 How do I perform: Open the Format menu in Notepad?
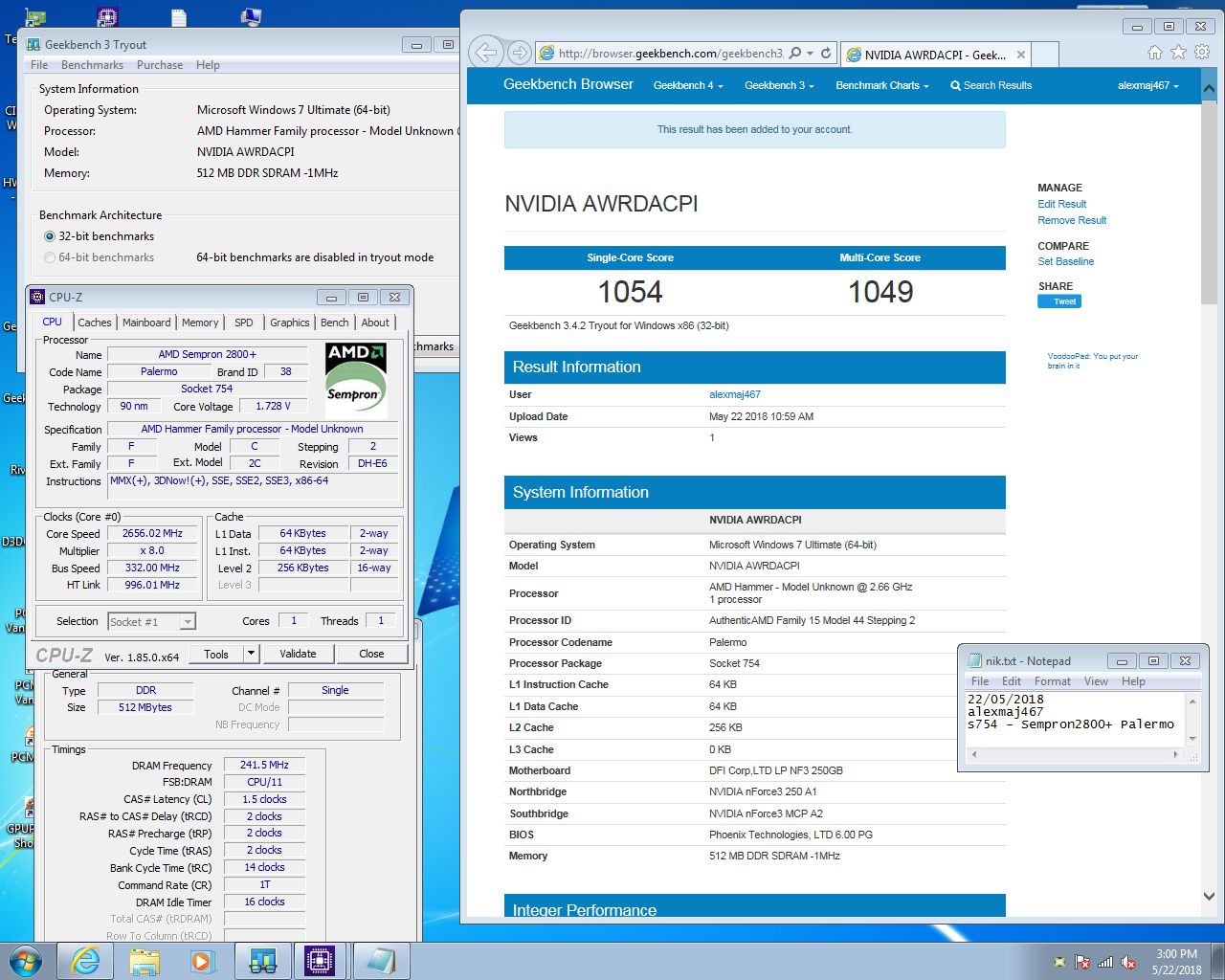coord(1053,681)
